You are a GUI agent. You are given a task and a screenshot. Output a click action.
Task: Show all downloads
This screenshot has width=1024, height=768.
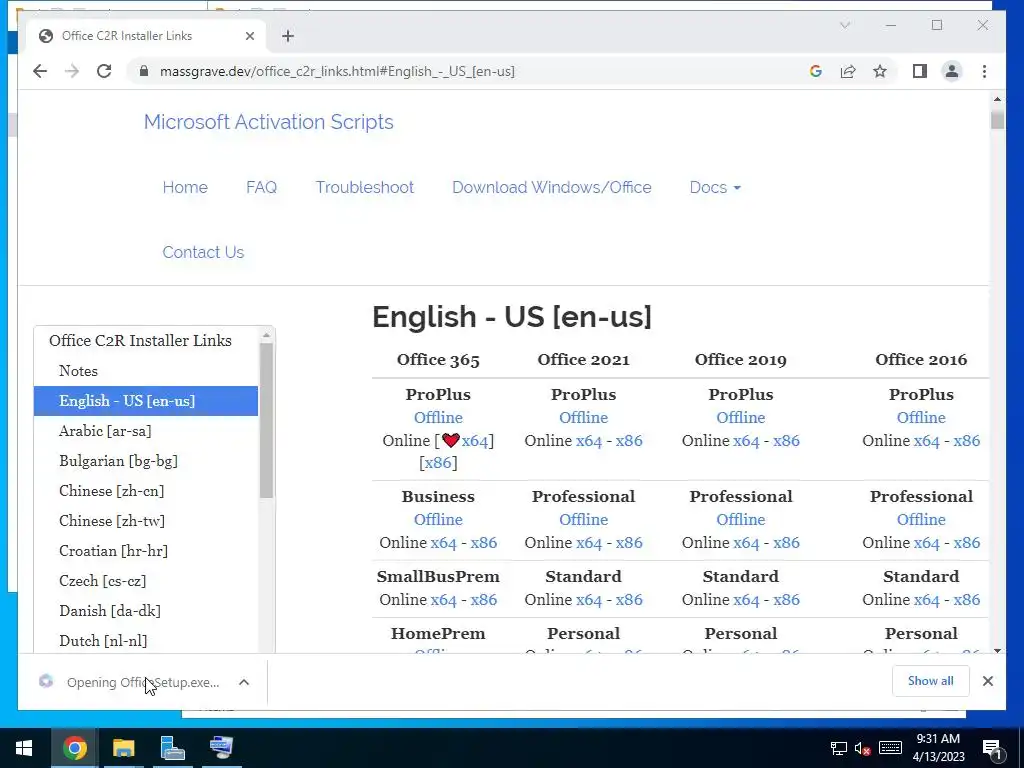click(x=931, y=681)
